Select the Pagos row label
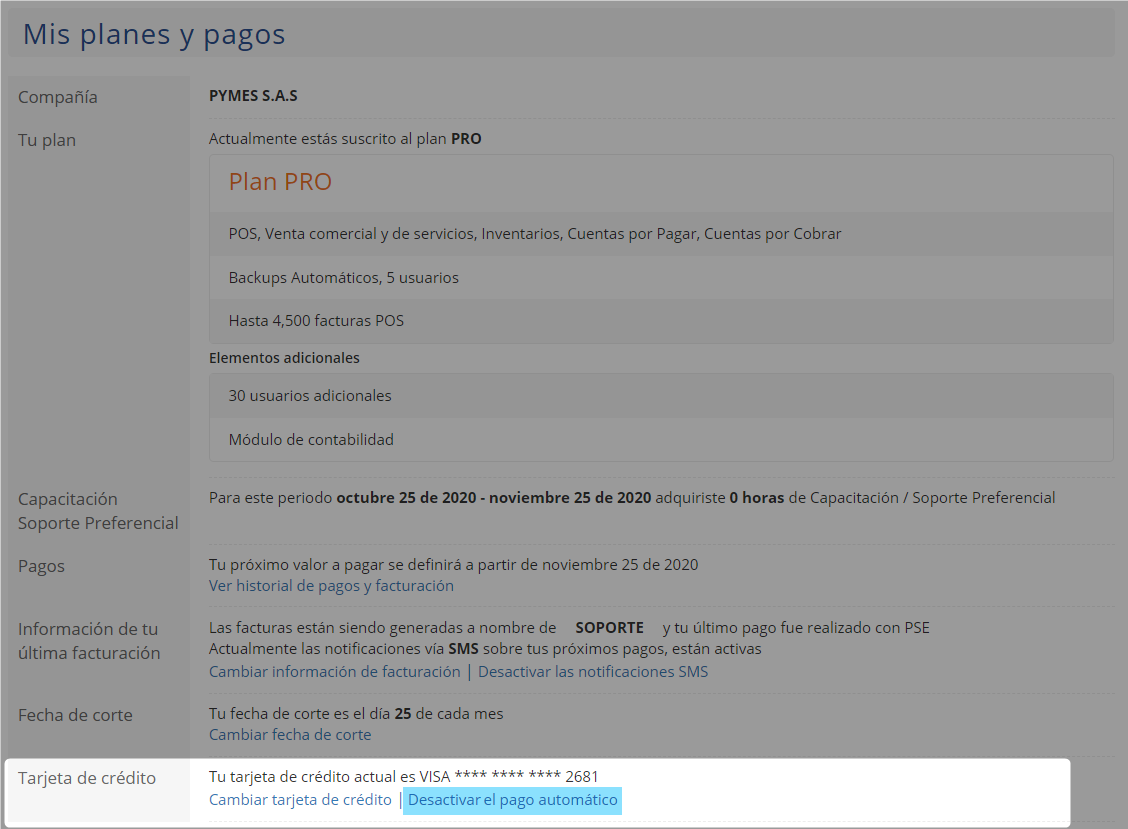Viewport: 1128px width, 829px height. tap(41, 566)
